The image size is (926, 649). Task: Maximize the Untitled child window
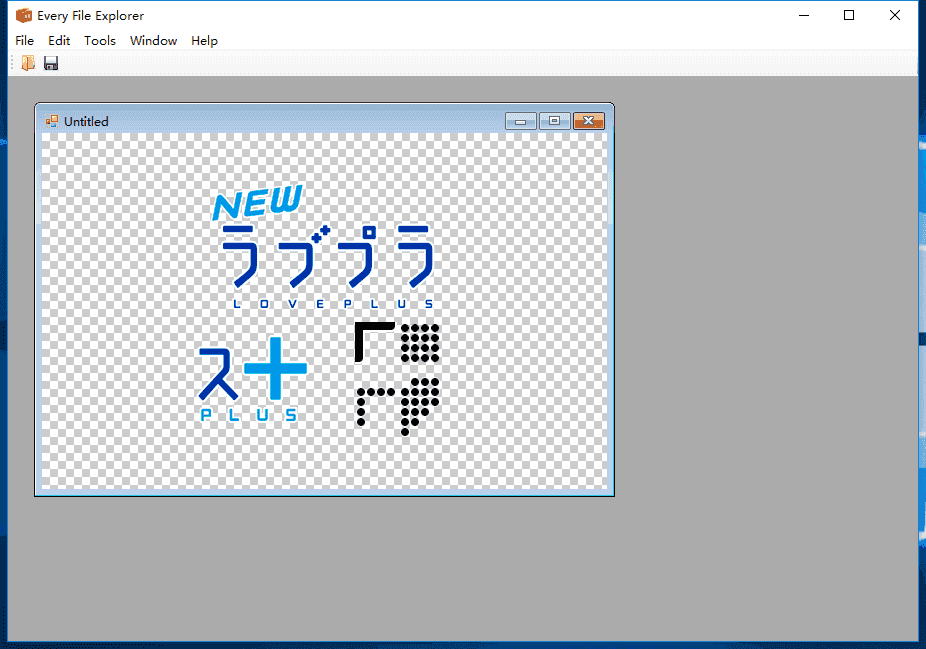point(555,121)
